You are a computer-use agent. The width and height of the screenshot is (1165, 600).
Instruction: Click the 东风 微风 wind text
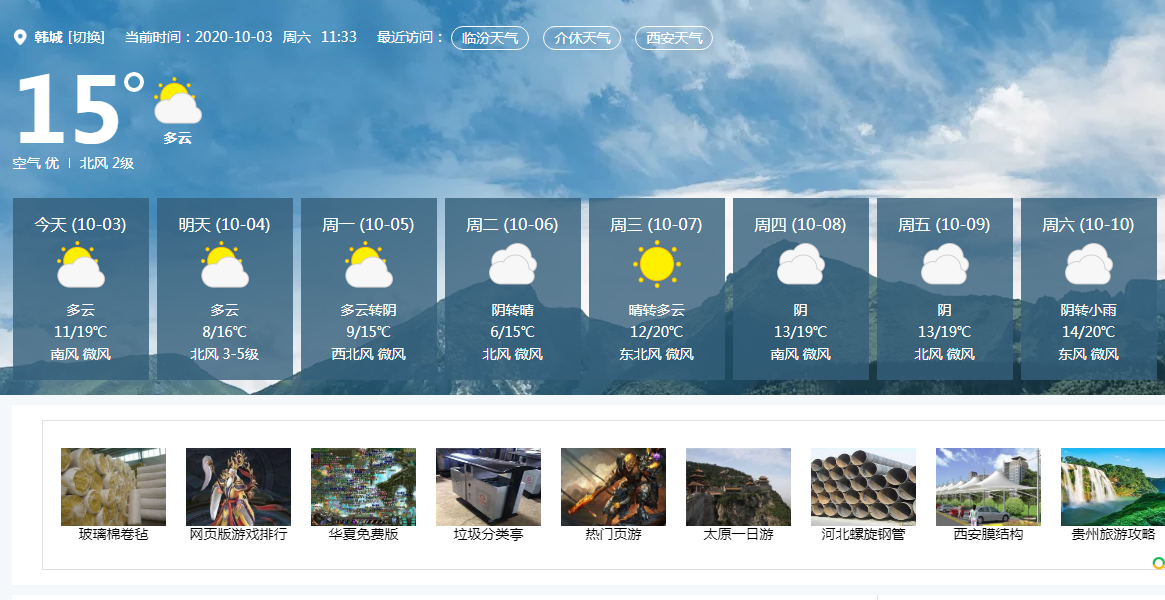tap(1088, 354)
